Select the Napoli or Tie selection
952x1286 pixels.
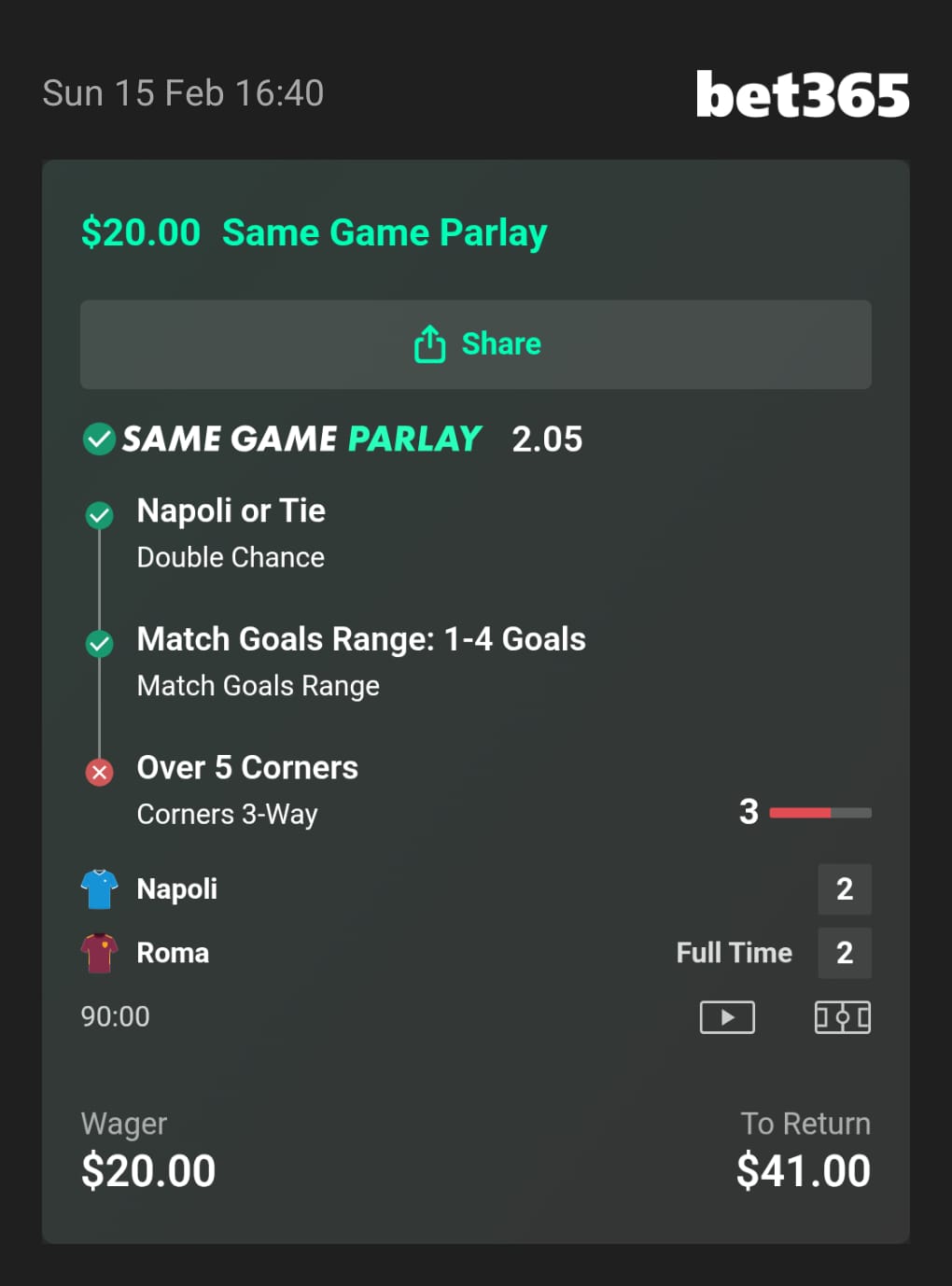(x=231, y=511)
